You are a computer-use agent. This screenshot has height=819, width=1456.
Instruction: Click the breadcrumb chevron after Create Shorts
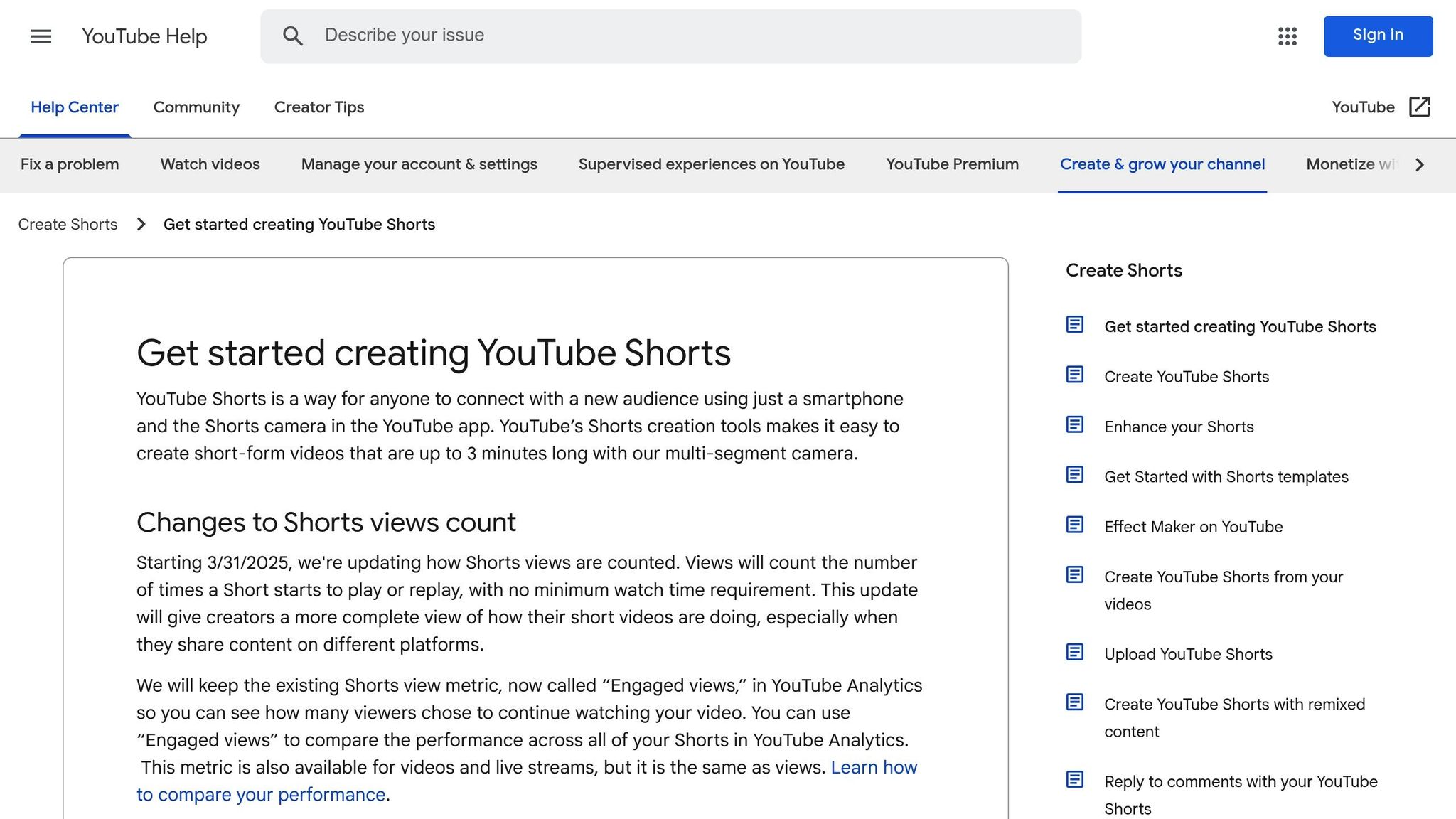(140, 224)
